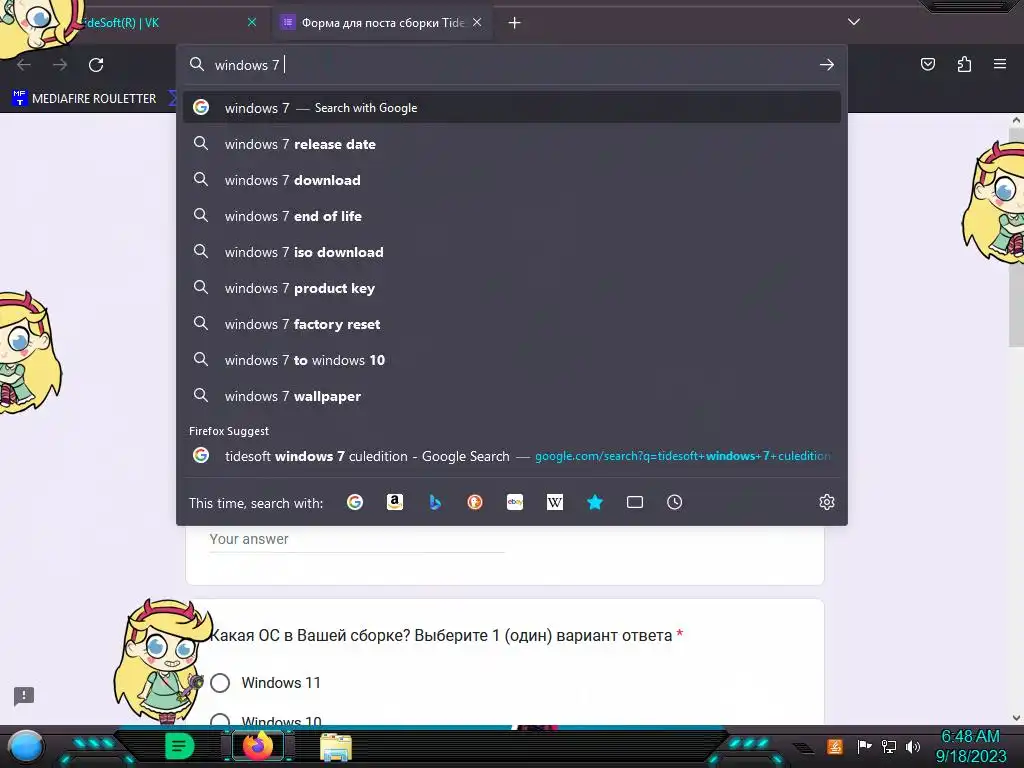Open the green notes app in taskbar
Image resolution: width=1024 pixels, height=768 pixels.
(180, 746)
